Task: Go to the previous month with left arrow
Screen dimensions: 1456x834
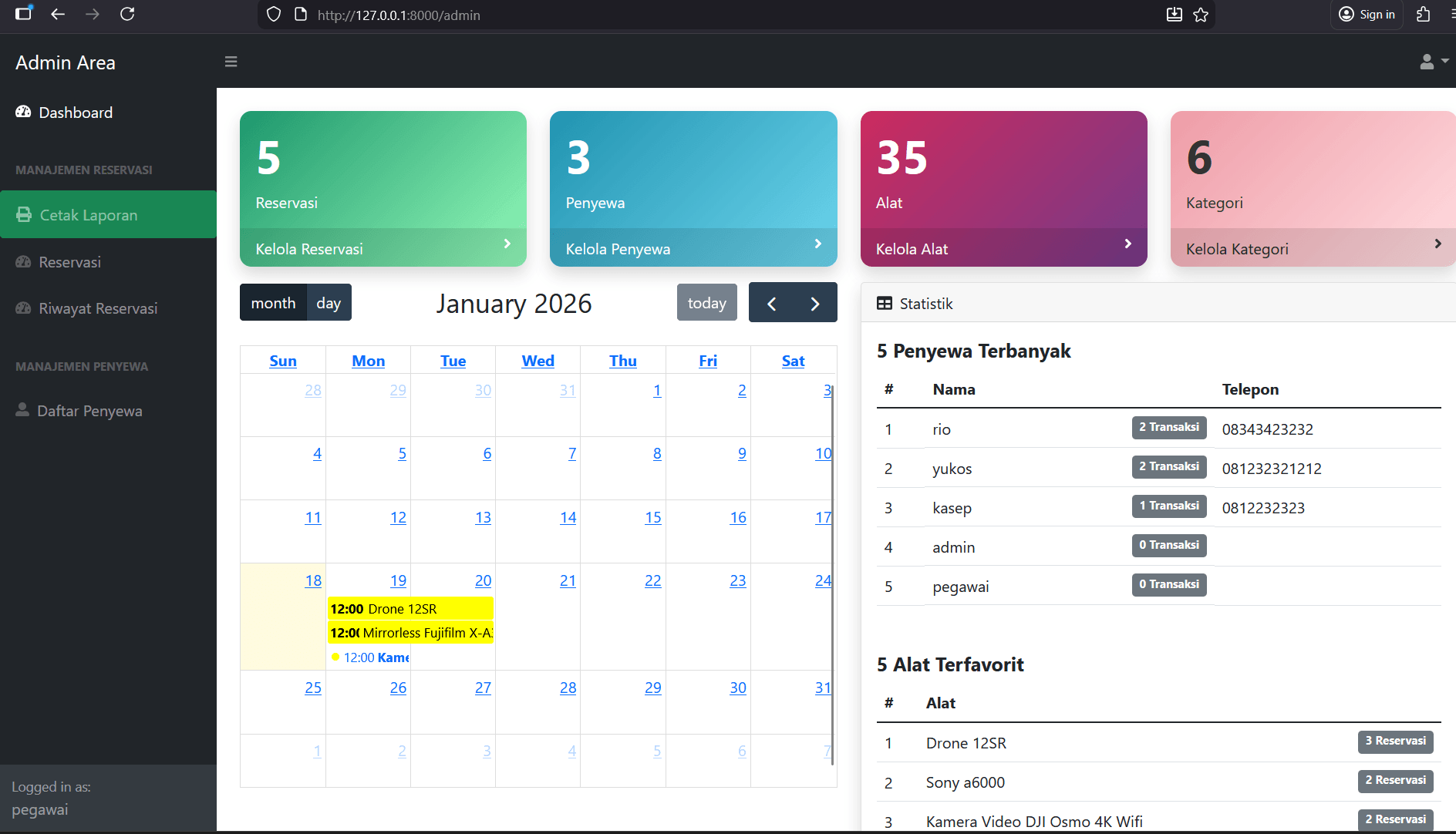Action: 771,303
